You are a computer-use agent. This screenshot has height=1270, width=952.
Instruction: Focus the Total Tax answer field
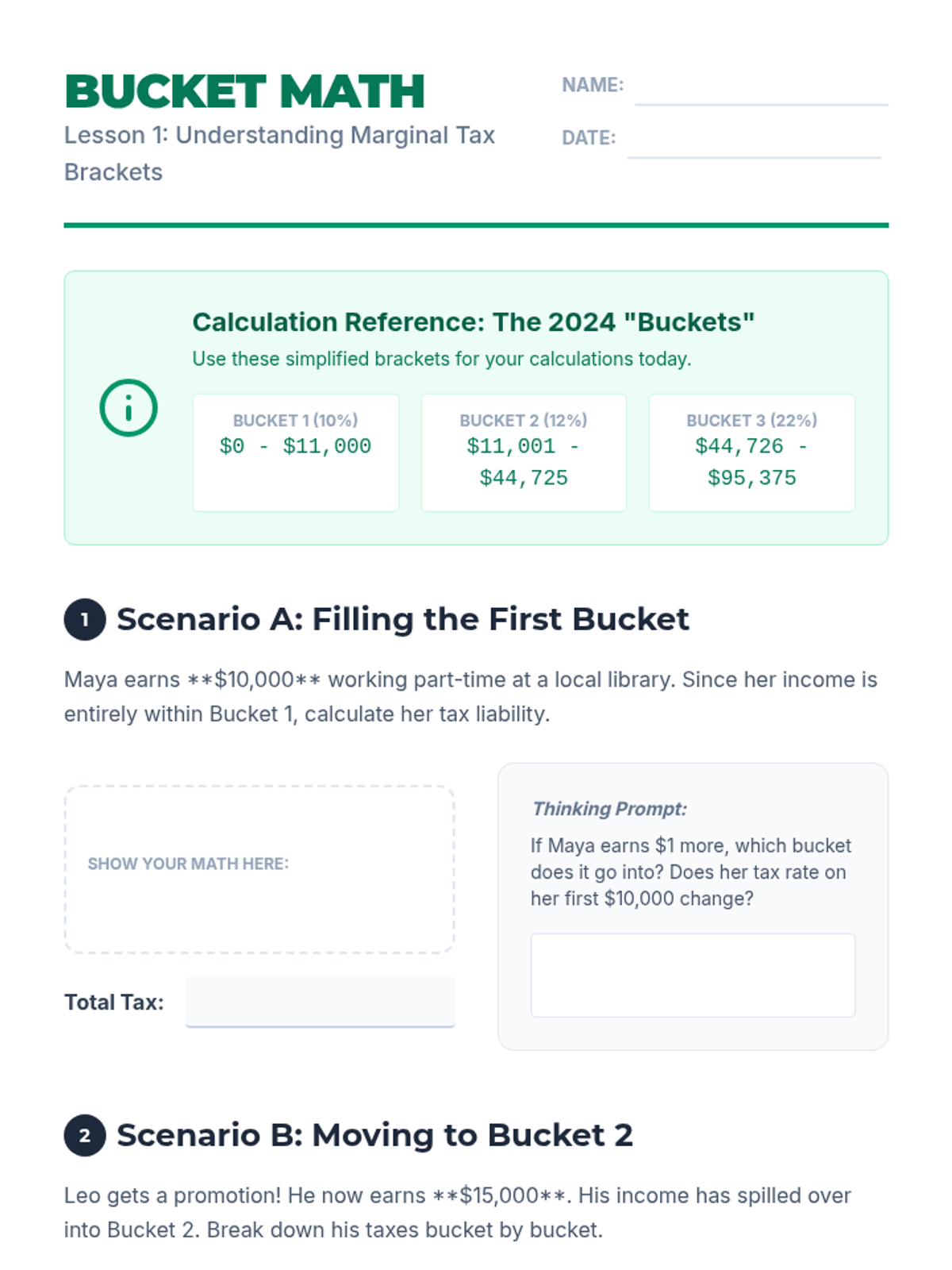(320, 1002)
